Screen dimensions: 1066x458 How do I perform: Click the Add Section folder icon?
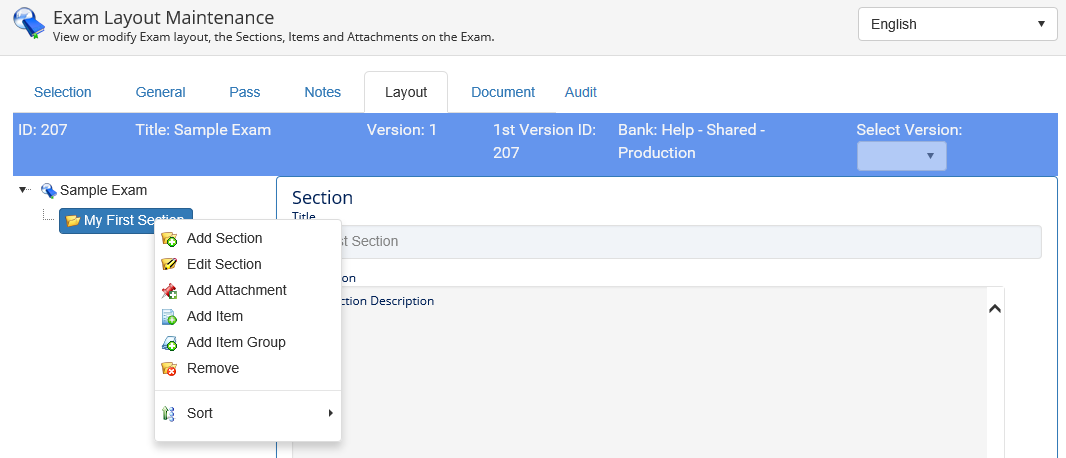(169, 239)
